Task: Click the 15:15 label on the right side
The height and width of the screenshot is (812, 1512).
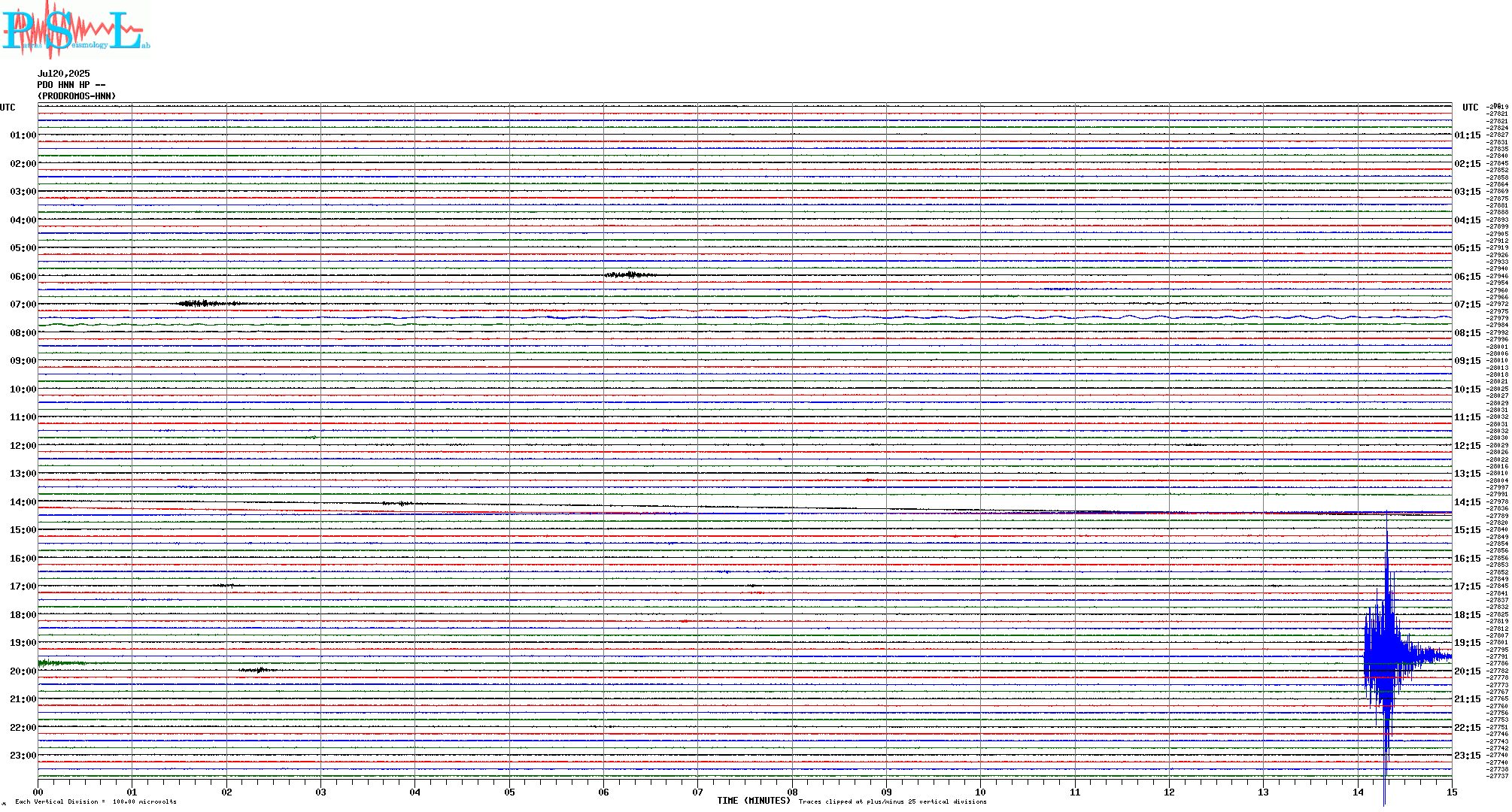Action: tap(1468, 530)
